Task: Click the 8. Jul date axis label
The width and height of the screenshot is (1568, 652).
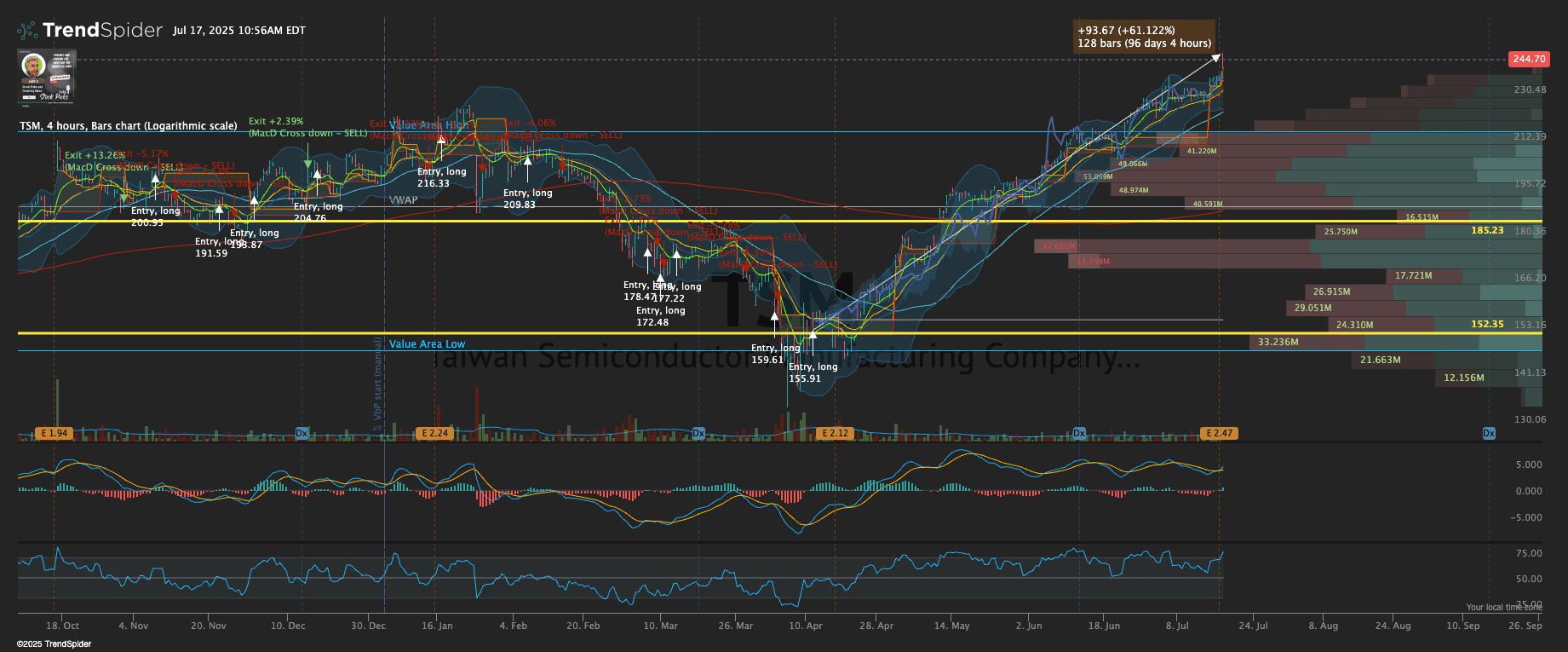Action: click(1177, 626)
